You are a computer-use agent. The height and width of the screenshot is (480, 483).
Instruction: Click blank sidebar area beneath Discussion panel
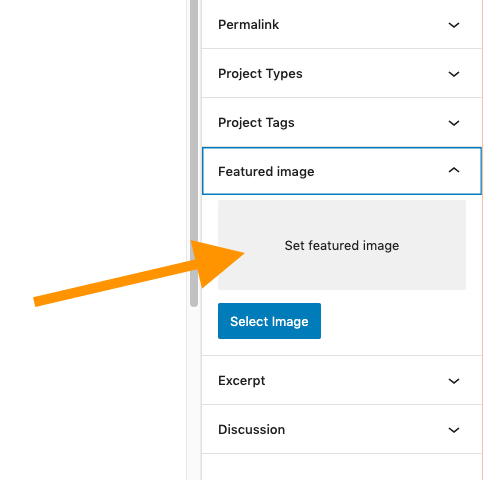point(340,467)
